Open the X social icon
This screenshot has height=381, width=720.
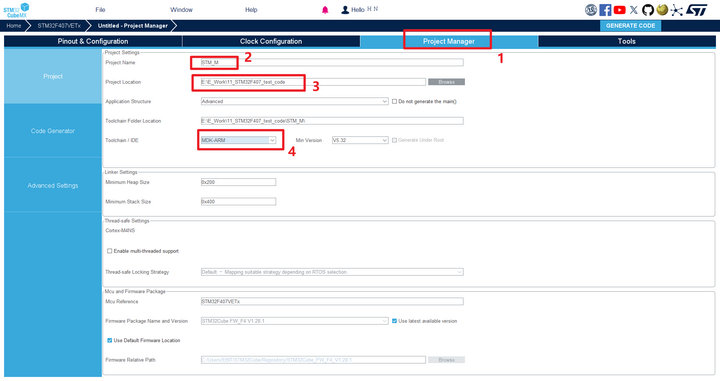pos(634,10)
